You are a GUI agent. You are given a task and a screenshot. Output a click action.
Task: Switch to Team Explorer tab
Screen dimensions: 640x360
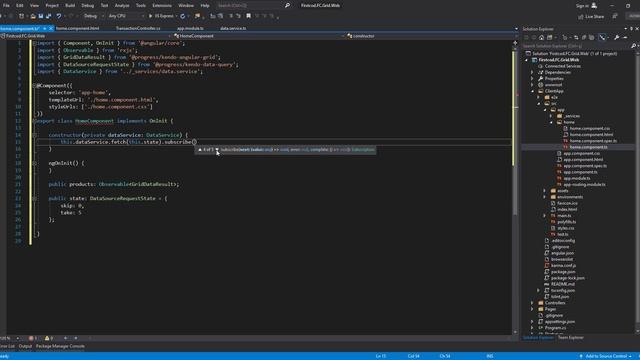pos(571,338)
